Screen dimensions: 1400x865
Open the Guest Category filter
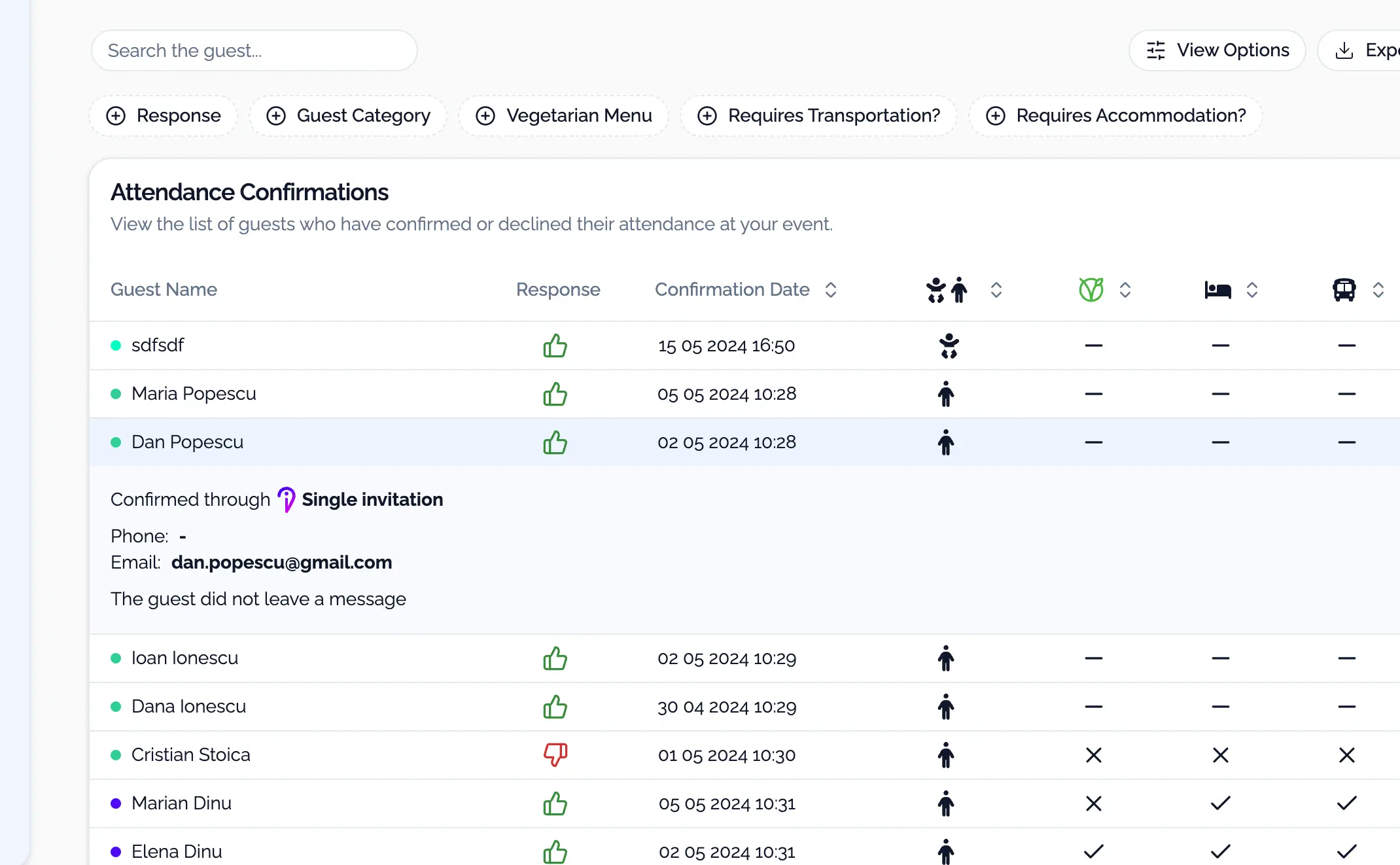pos(348,116)
